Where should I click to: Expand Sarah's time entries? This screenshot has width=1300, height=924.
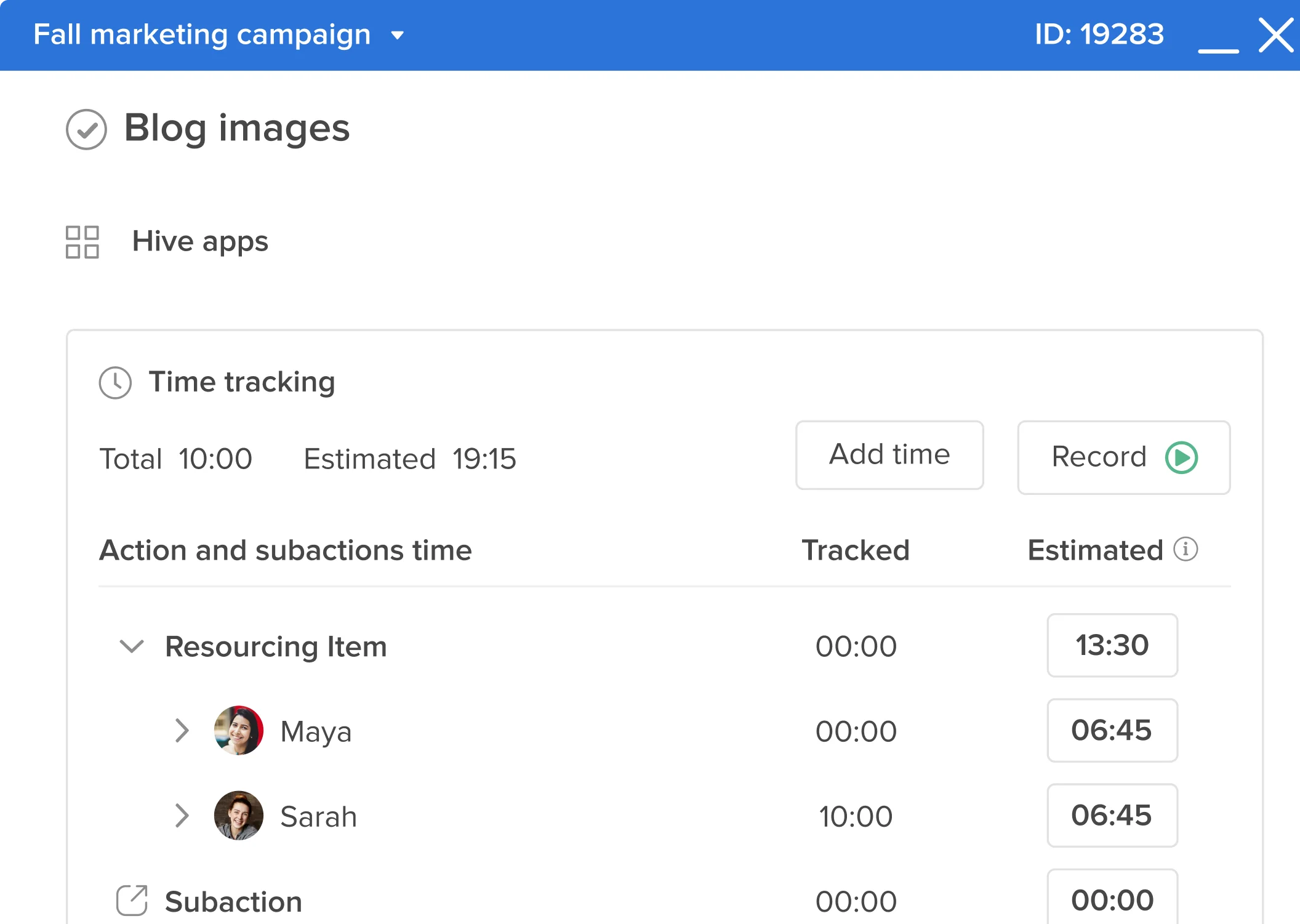click(x=182, y=816)
